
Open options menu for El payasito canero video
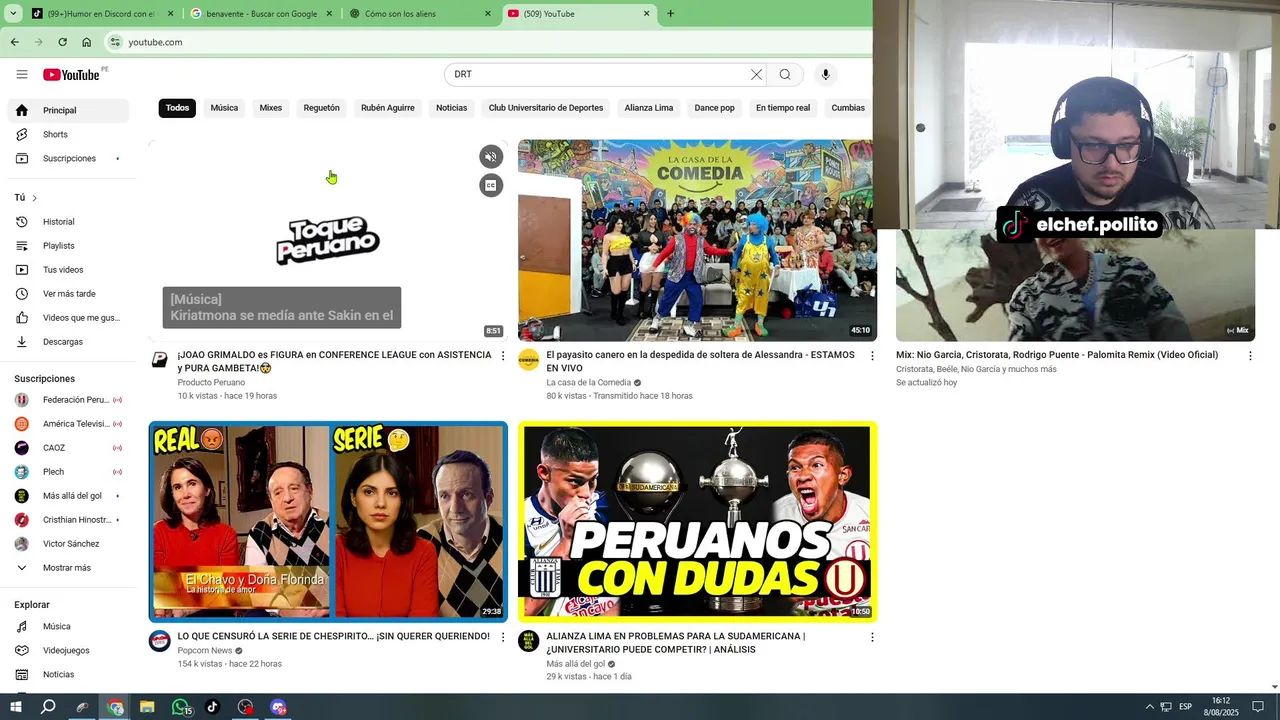[x=872, y=356]
